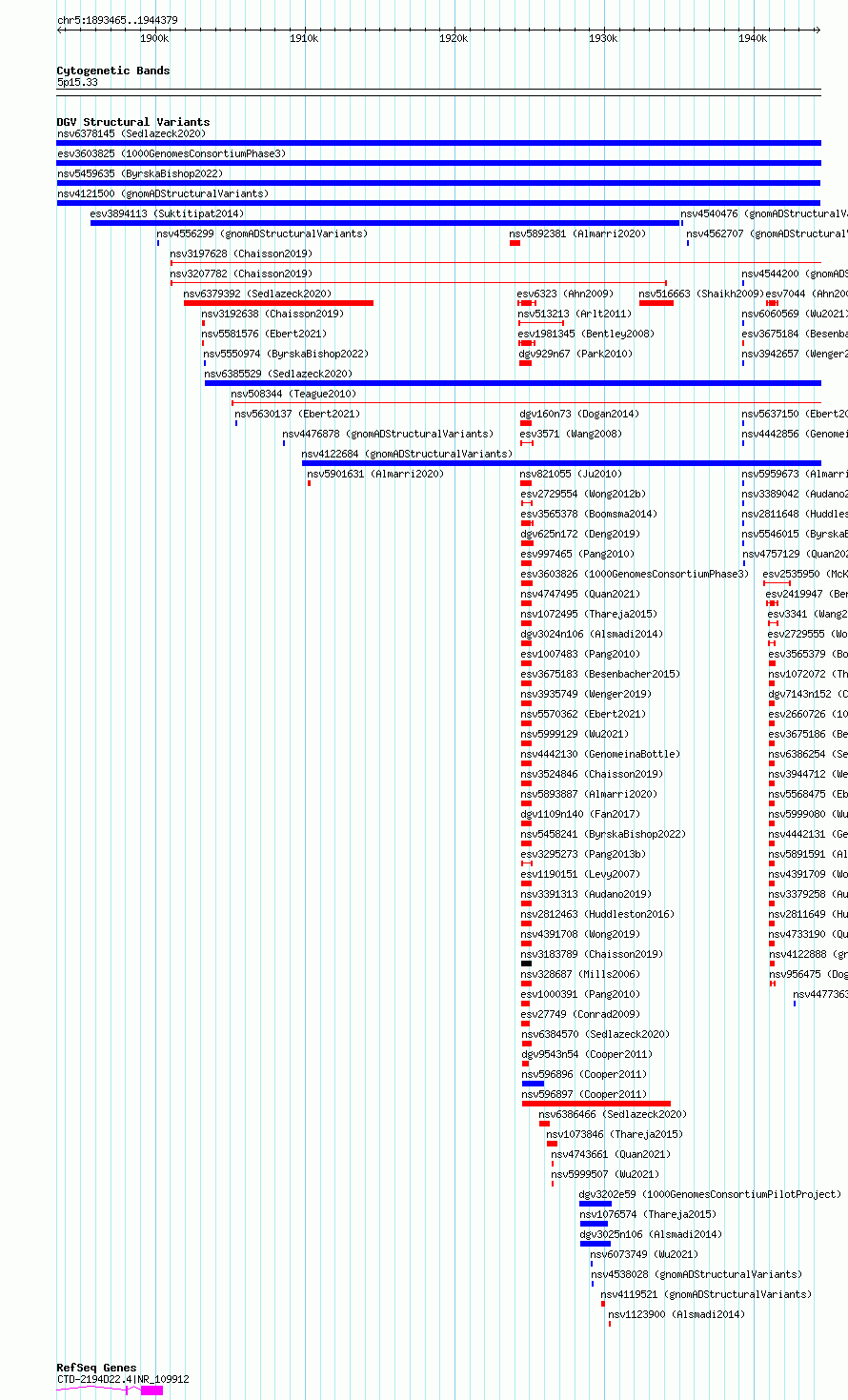
Task: Click blue bar under nsv1076574 (Thareja2015)
Action: pos(594,1224)
